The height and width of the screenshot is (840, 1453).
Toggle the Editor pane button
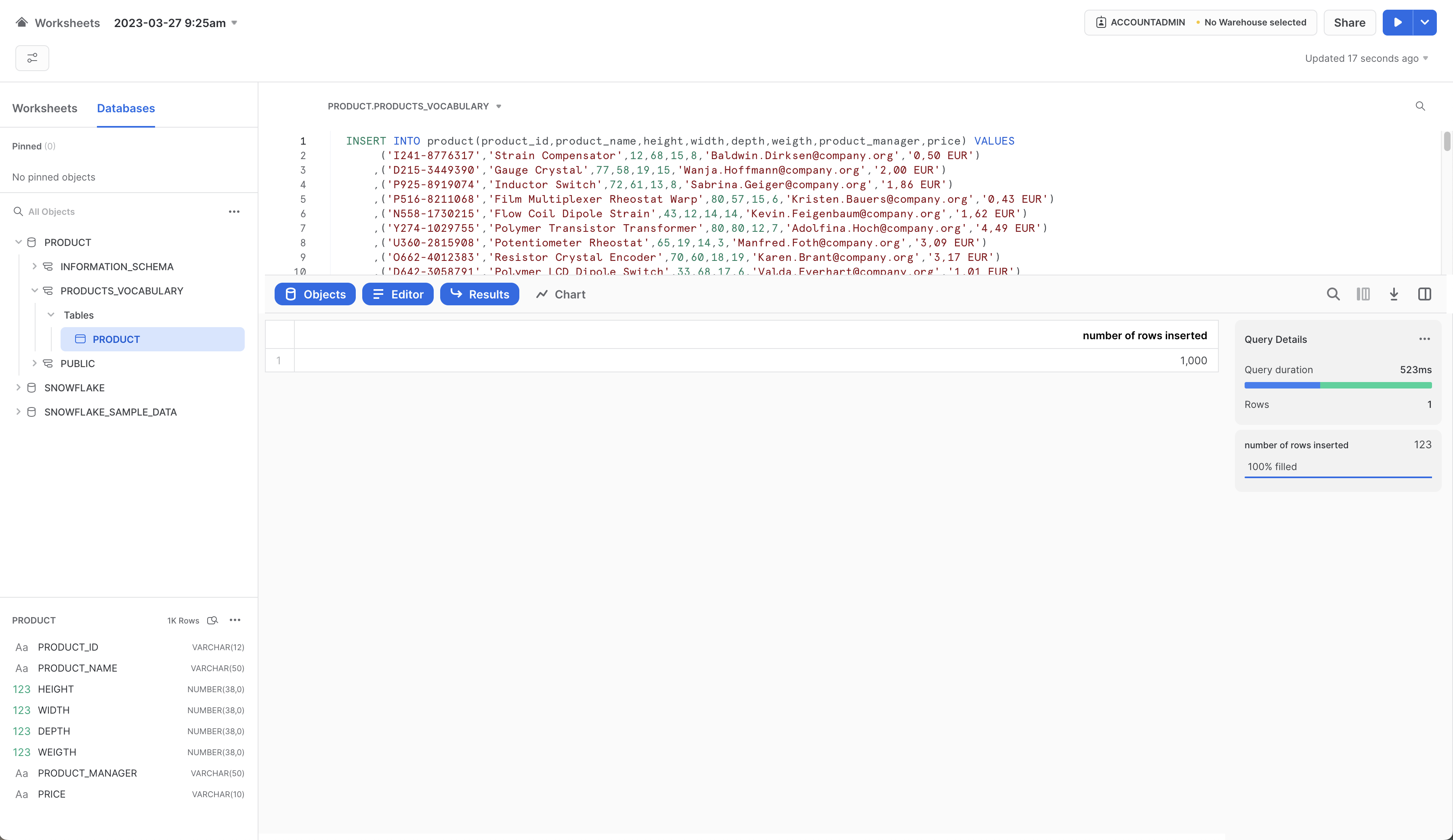tap(398, 294)
